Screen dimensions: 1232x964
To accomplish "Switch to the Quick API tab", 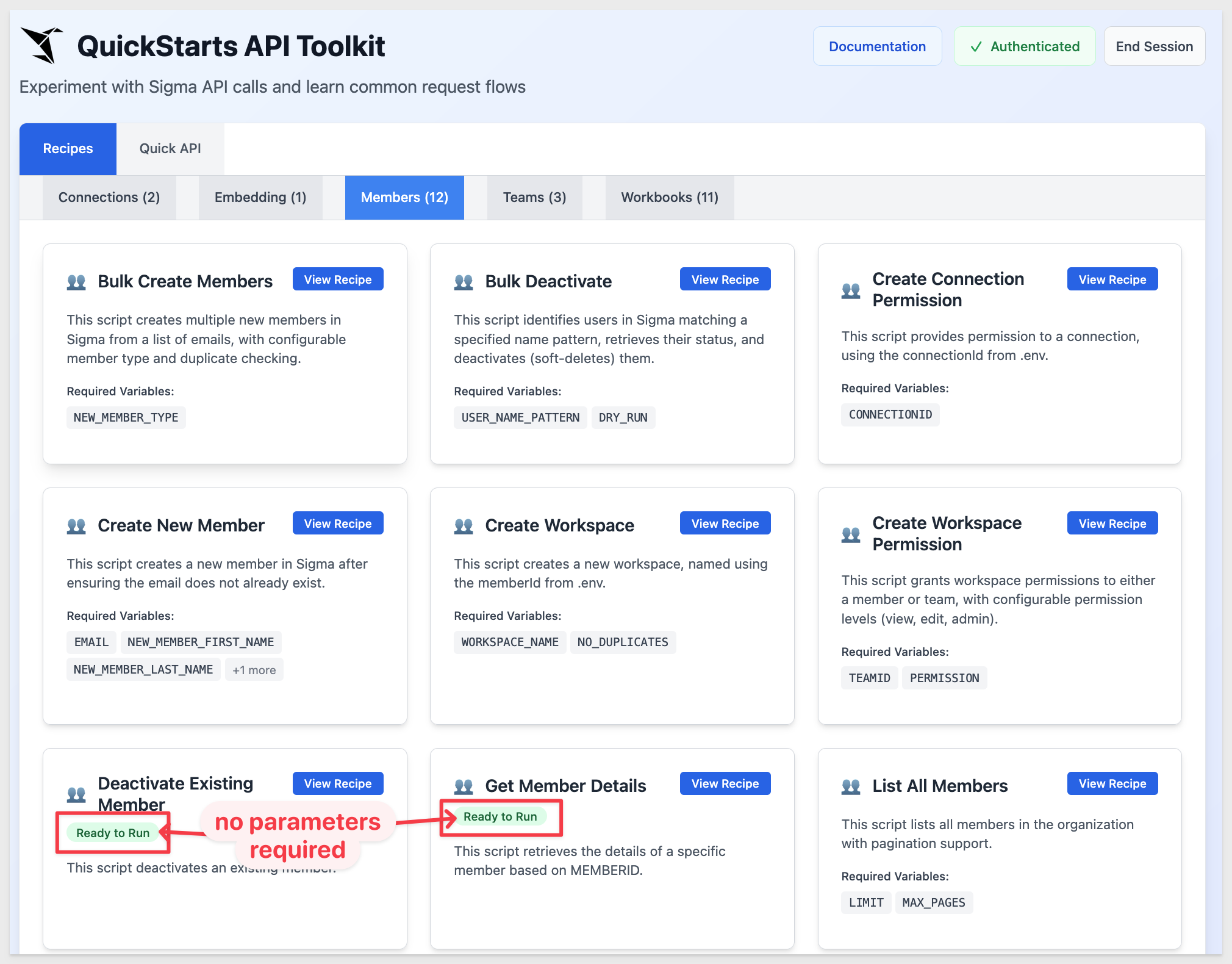I will point(170,149).
